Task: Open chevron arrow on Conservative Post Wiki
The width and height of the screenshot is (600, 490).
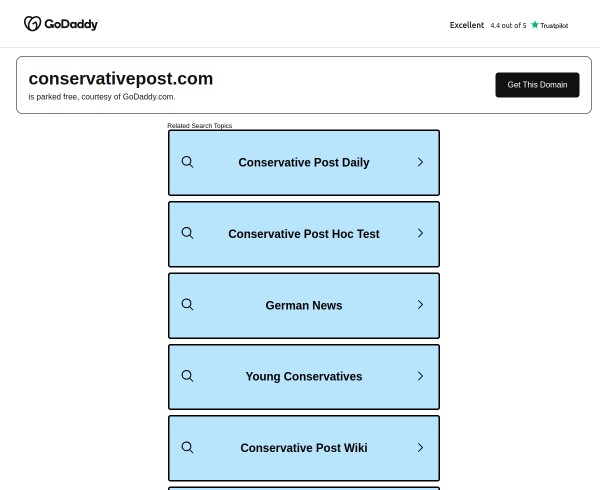Action: pyautogui.click(x=420, y=448)
